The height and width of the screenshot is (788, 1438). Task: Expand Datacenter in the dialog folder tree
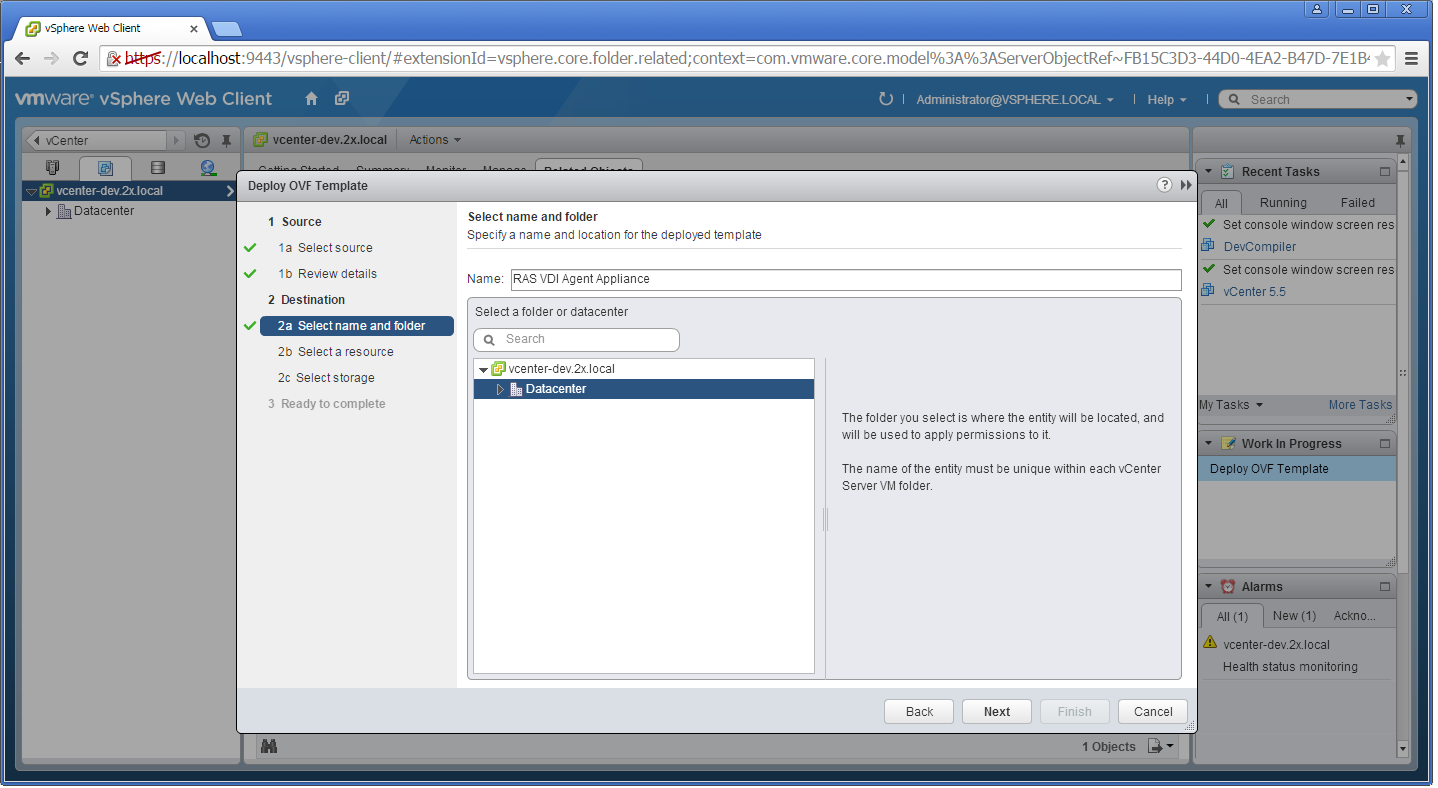[500, 389]
